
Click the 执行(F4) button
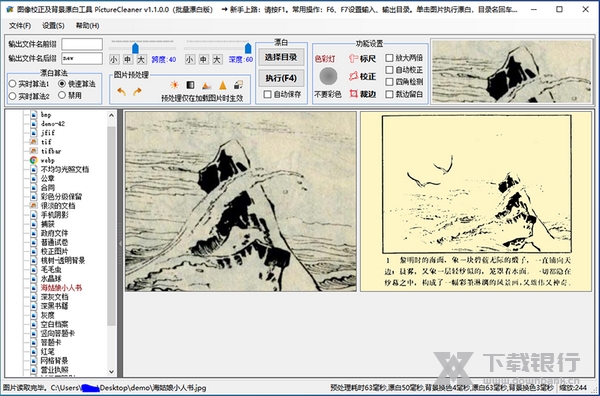click(x=281, y=78)
